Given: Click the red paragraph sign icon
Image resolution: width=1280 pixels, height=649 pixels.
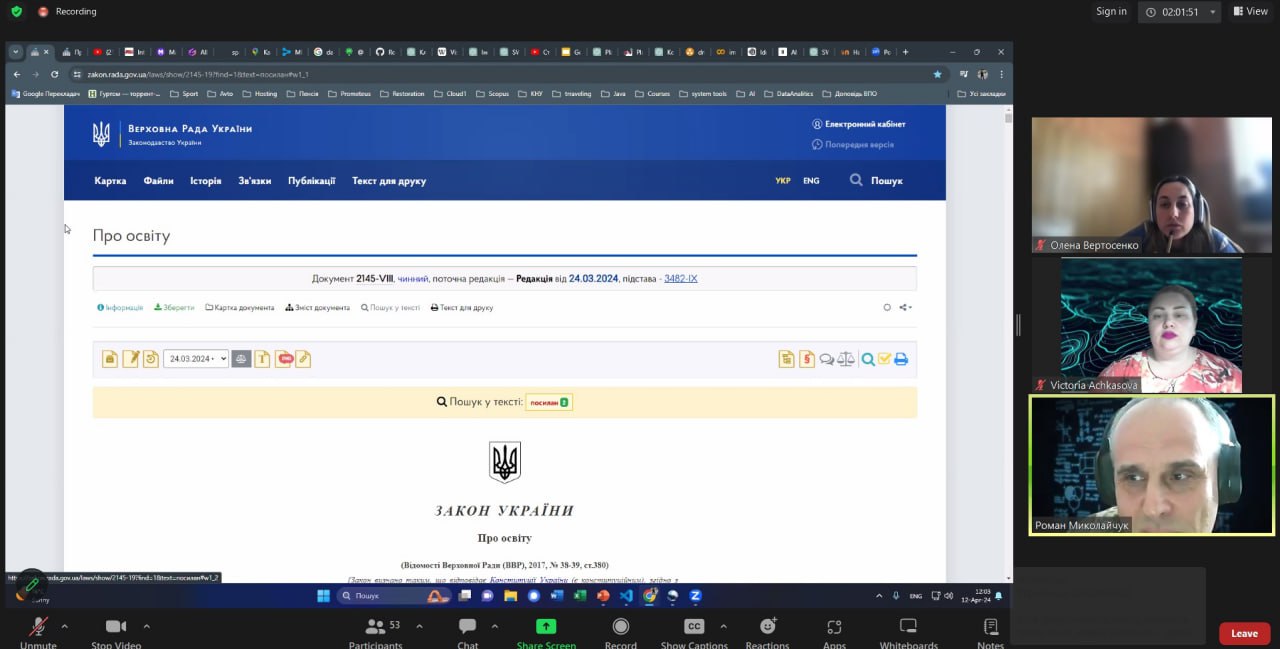Looking at the screenshot, I should (807, 359).
